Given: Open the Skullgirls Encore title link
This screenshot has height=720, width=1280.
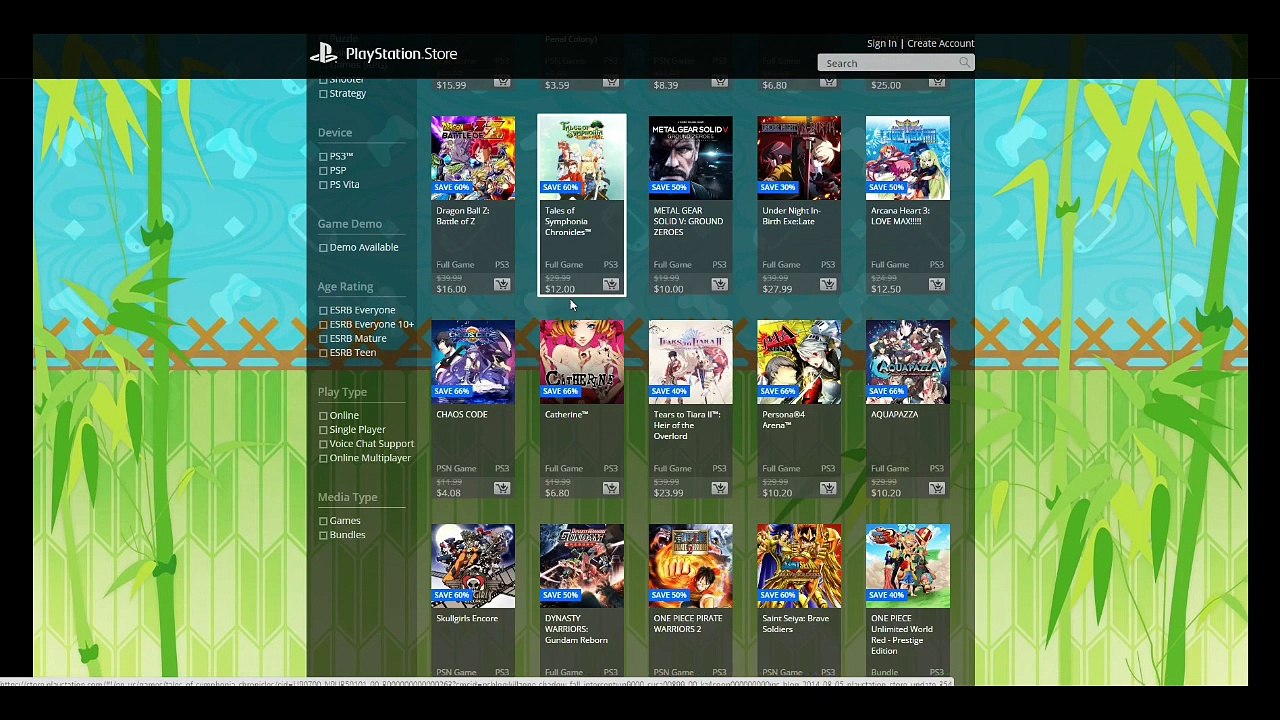Looking at the screenshot, I should (x=467, y=618).
